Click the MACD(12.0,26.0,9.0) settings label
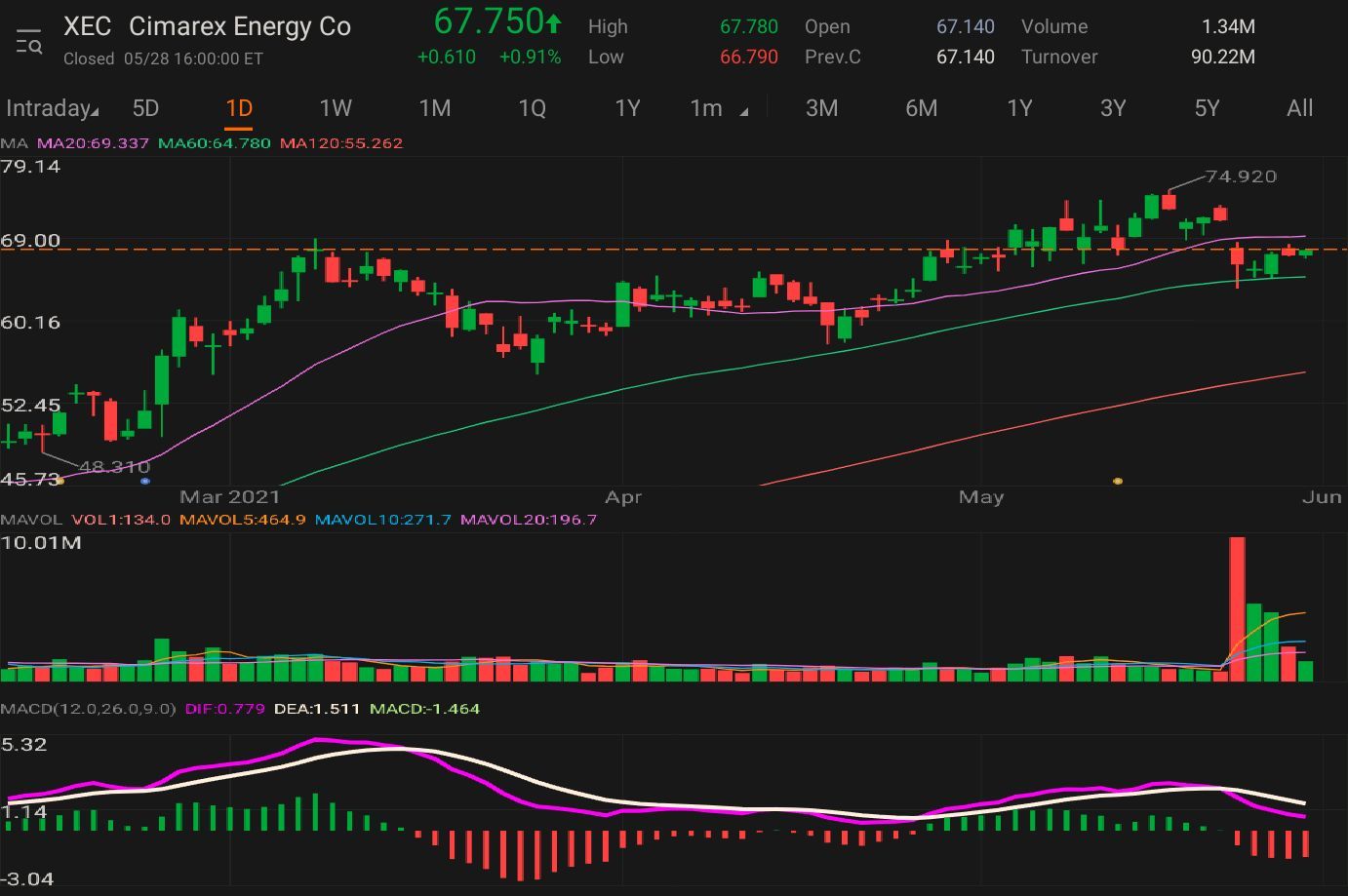 click(88, 709)
